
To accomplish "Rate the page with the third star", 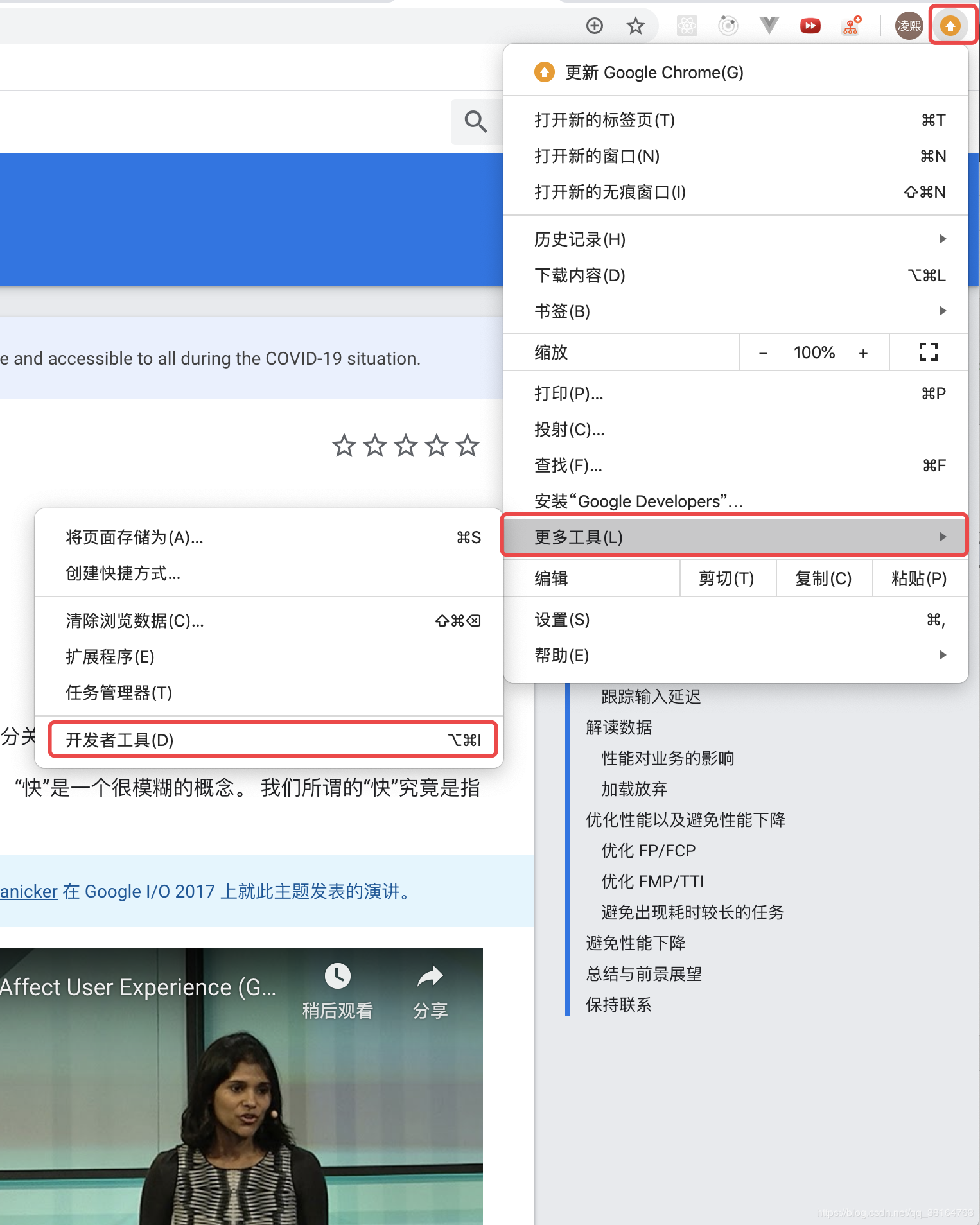I will click(406, 445).
